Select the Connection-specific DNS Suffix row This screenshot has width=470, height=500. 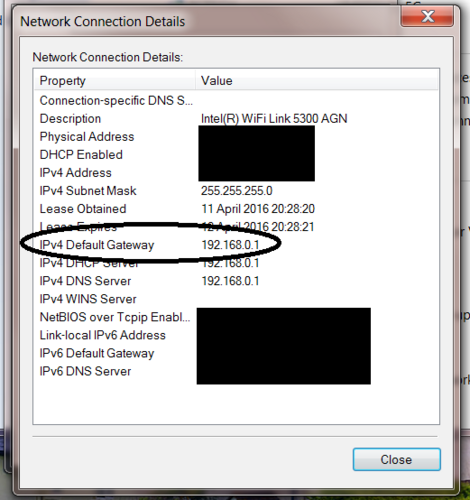(236, 100)
